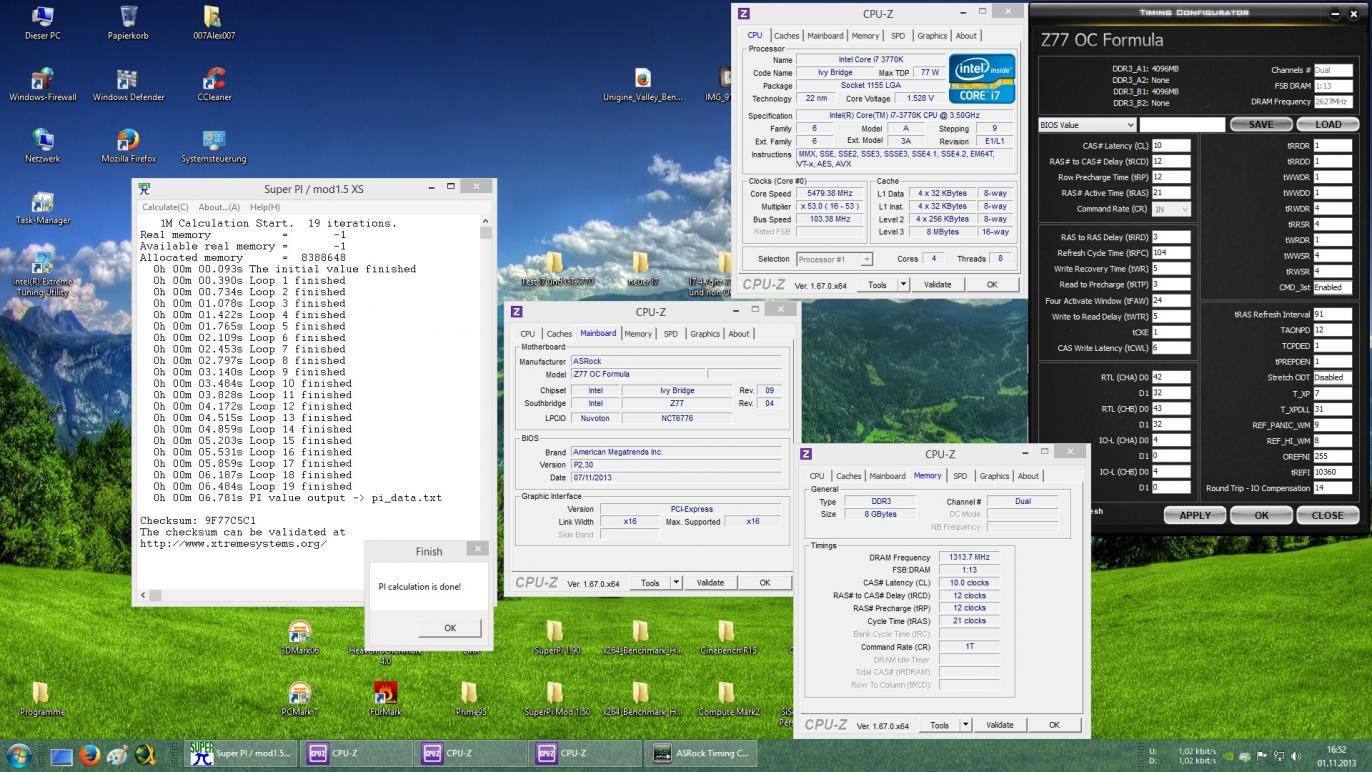Click the Round Trip - IO Compensation field
The image size is (1372, 772).
[x=1332, y=489]
